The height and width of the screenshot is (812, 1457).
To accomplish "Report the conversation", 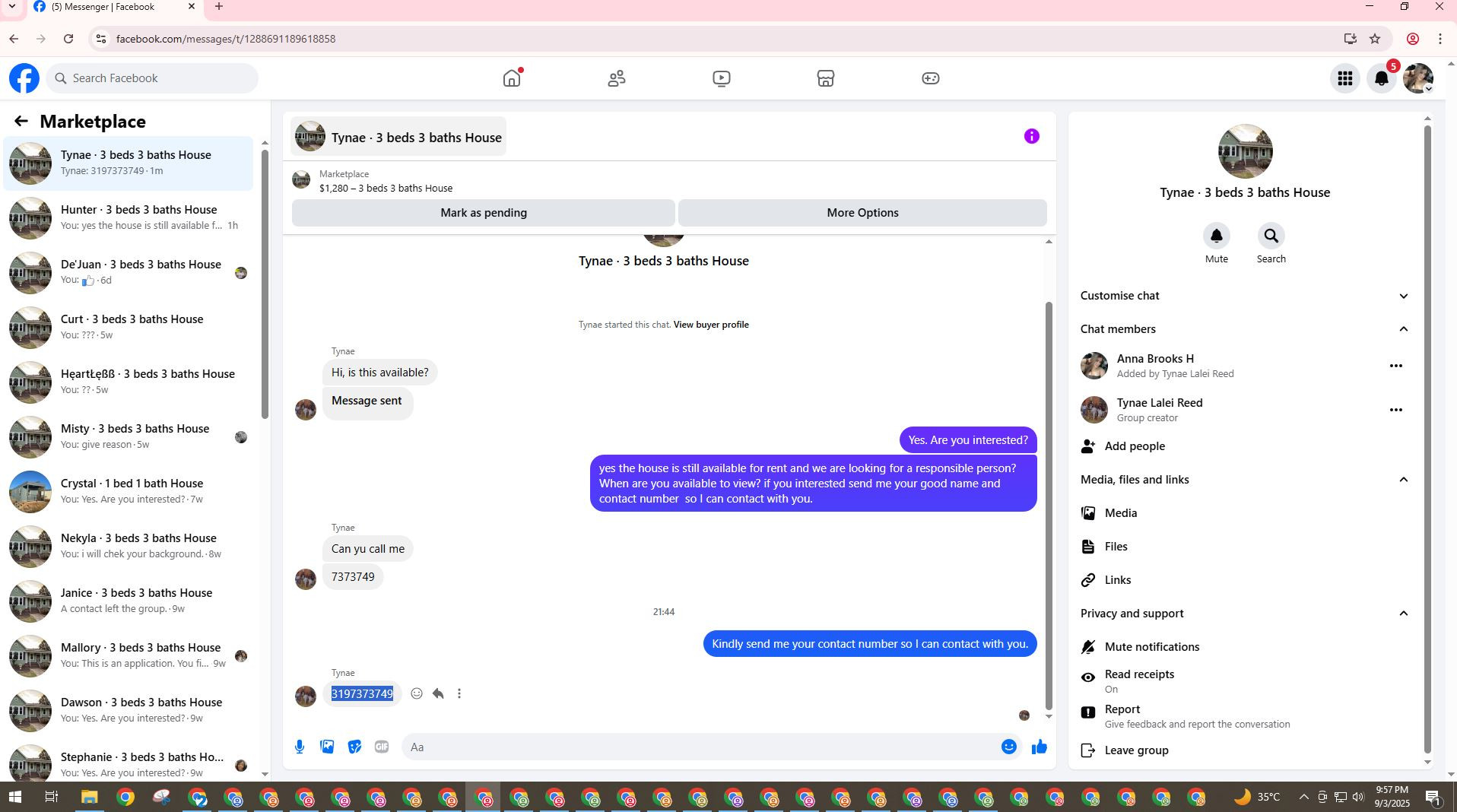I will (1245, 717).
